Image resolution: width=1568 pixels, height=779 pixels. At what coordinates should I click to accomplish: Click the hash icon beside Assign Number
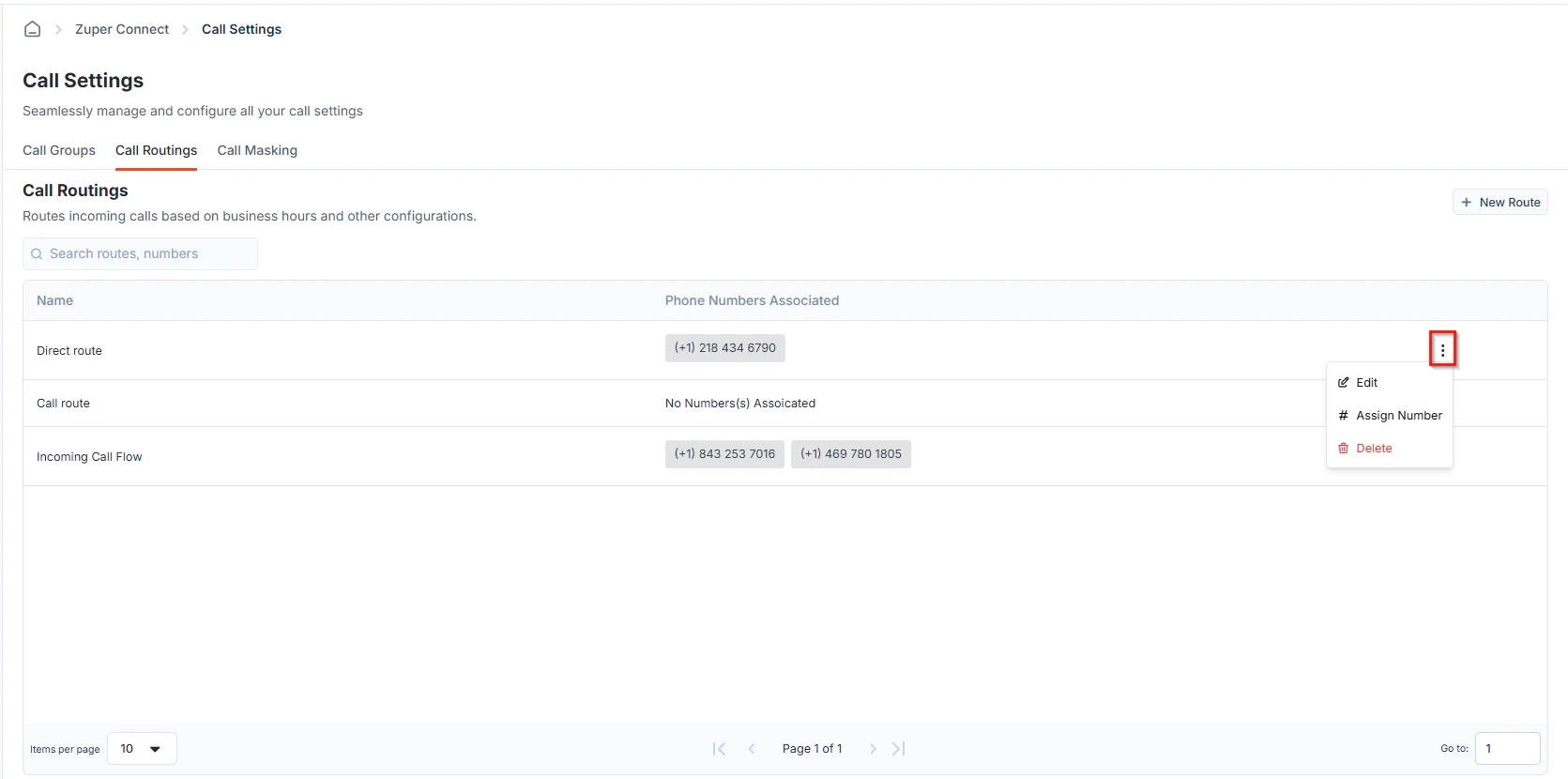click(1344, 415)
